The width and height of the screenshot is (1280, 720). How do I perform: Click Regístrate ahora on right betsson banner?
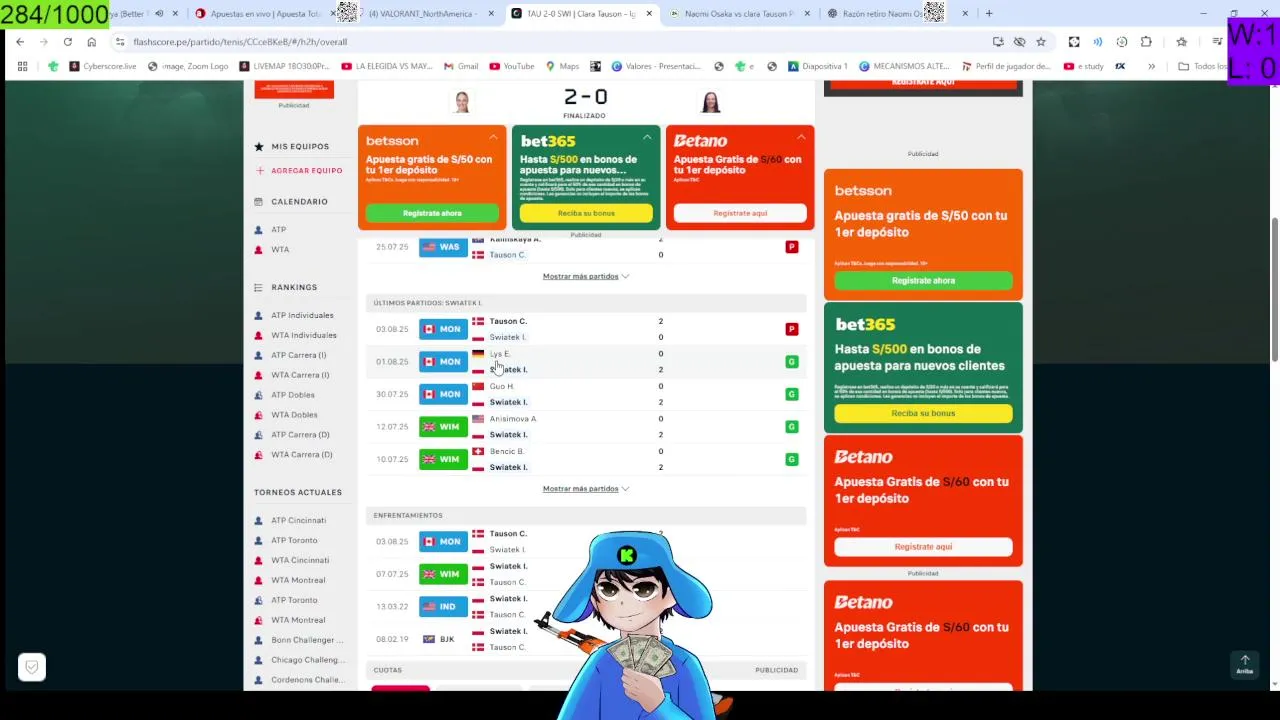click(x=923, y=280)
